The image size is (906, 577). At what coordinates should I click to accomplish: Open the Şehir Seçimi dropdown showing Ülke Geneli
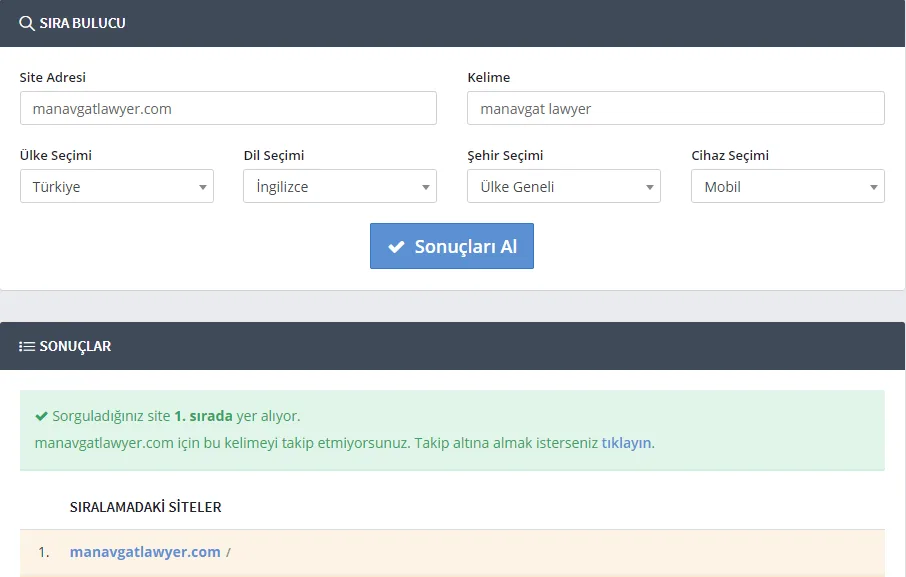(x=563, y=186)
